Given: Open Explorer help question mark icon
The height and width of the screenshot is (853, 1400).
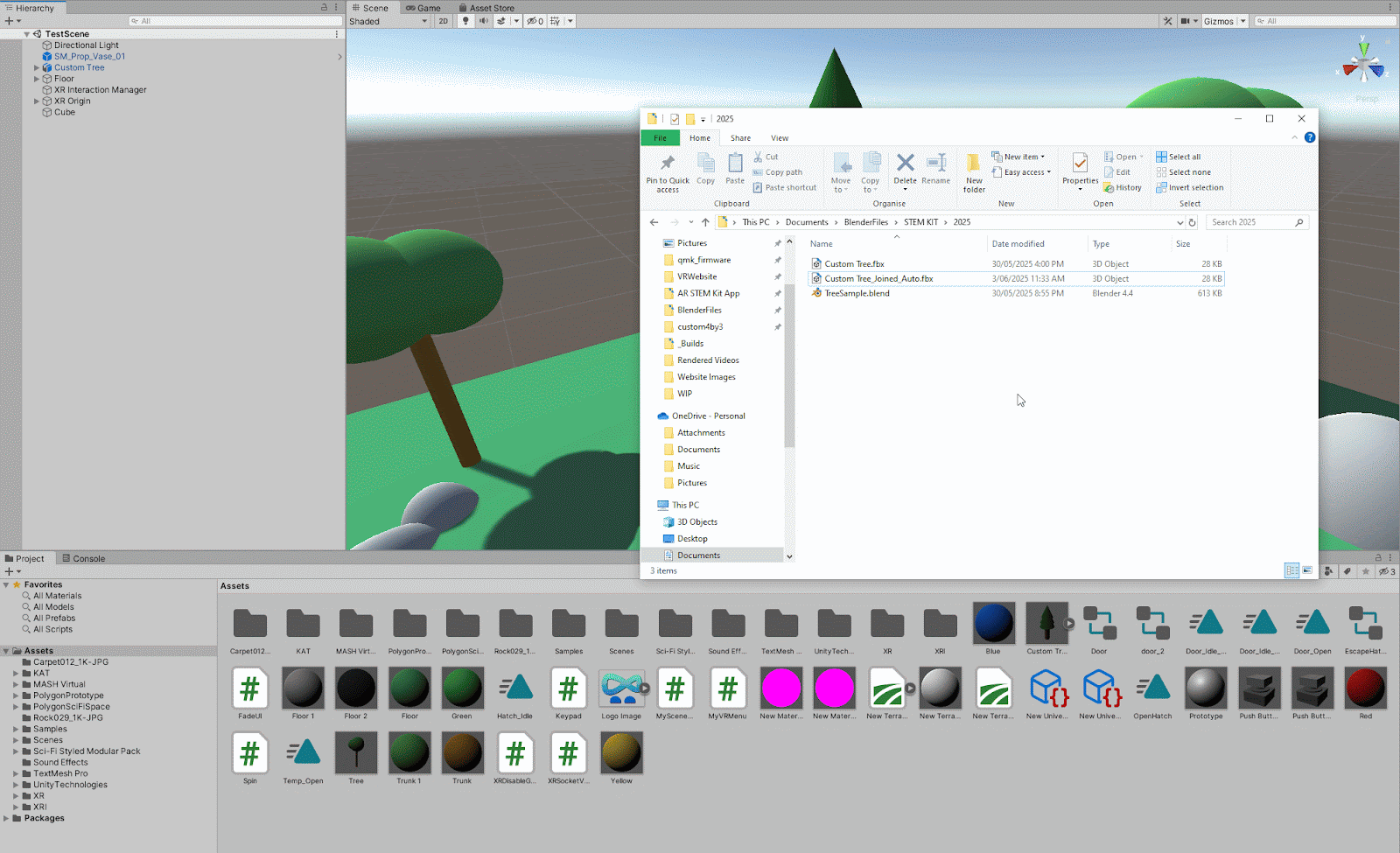Looking at the screenshot, I should (1310, 137).
